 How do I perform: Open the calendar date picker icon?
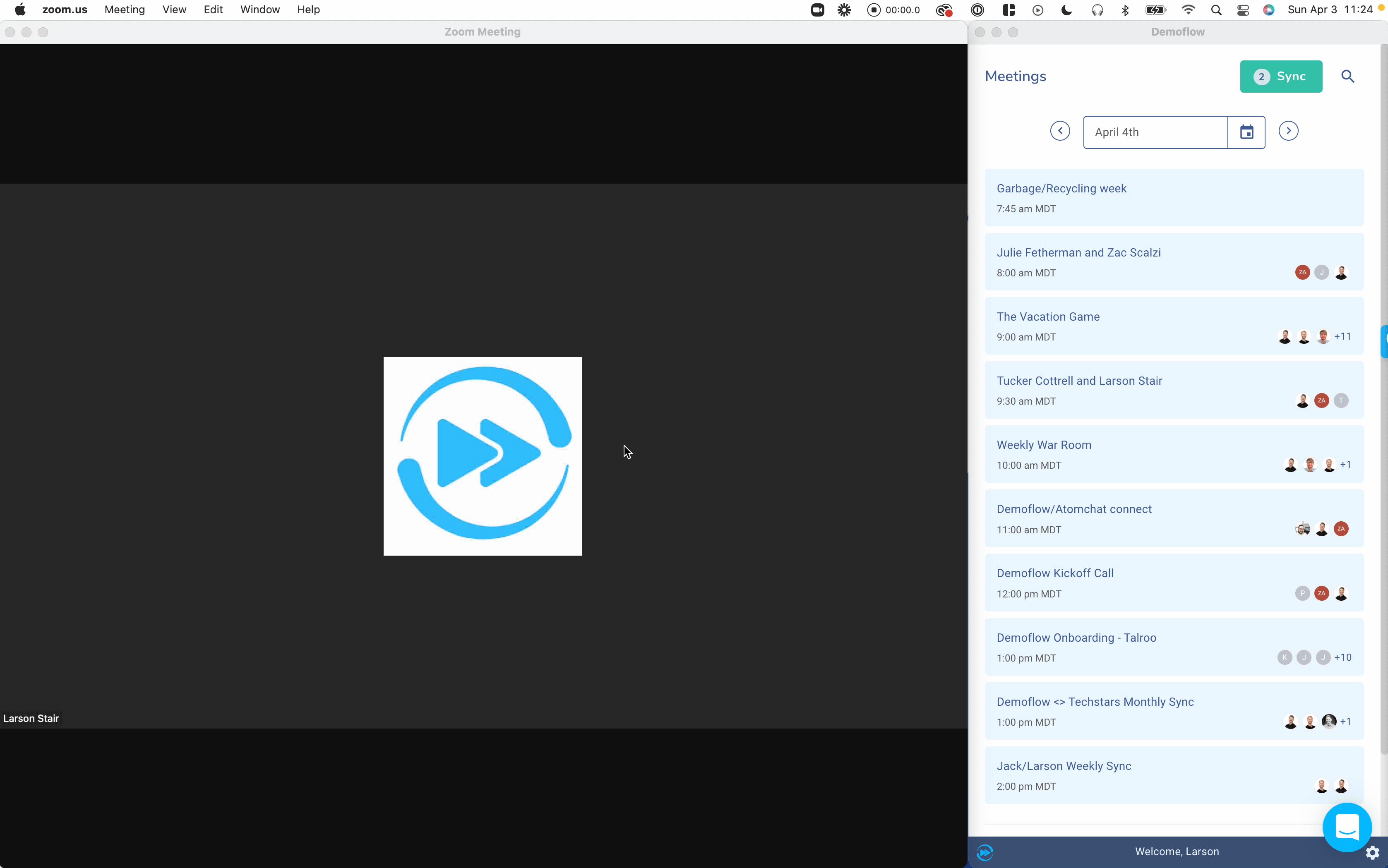pyautogui.click(x=1246, y=132)
